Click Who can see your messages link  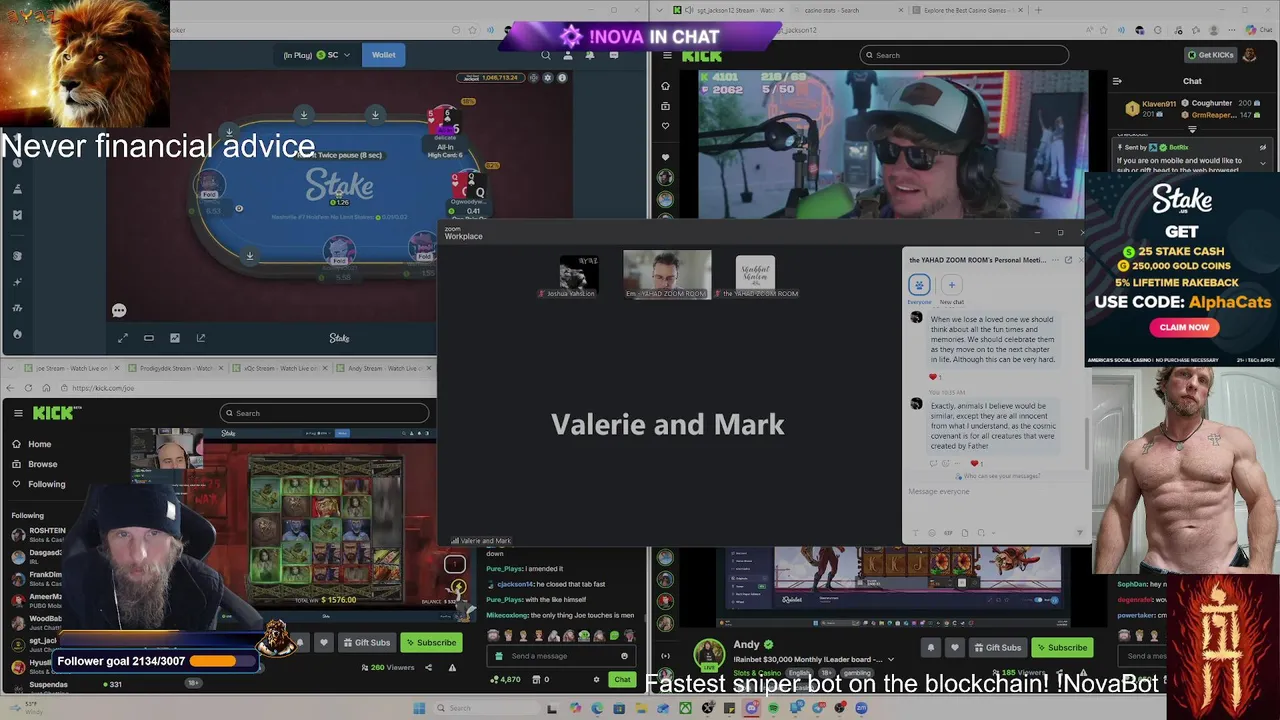(1002, 476)
